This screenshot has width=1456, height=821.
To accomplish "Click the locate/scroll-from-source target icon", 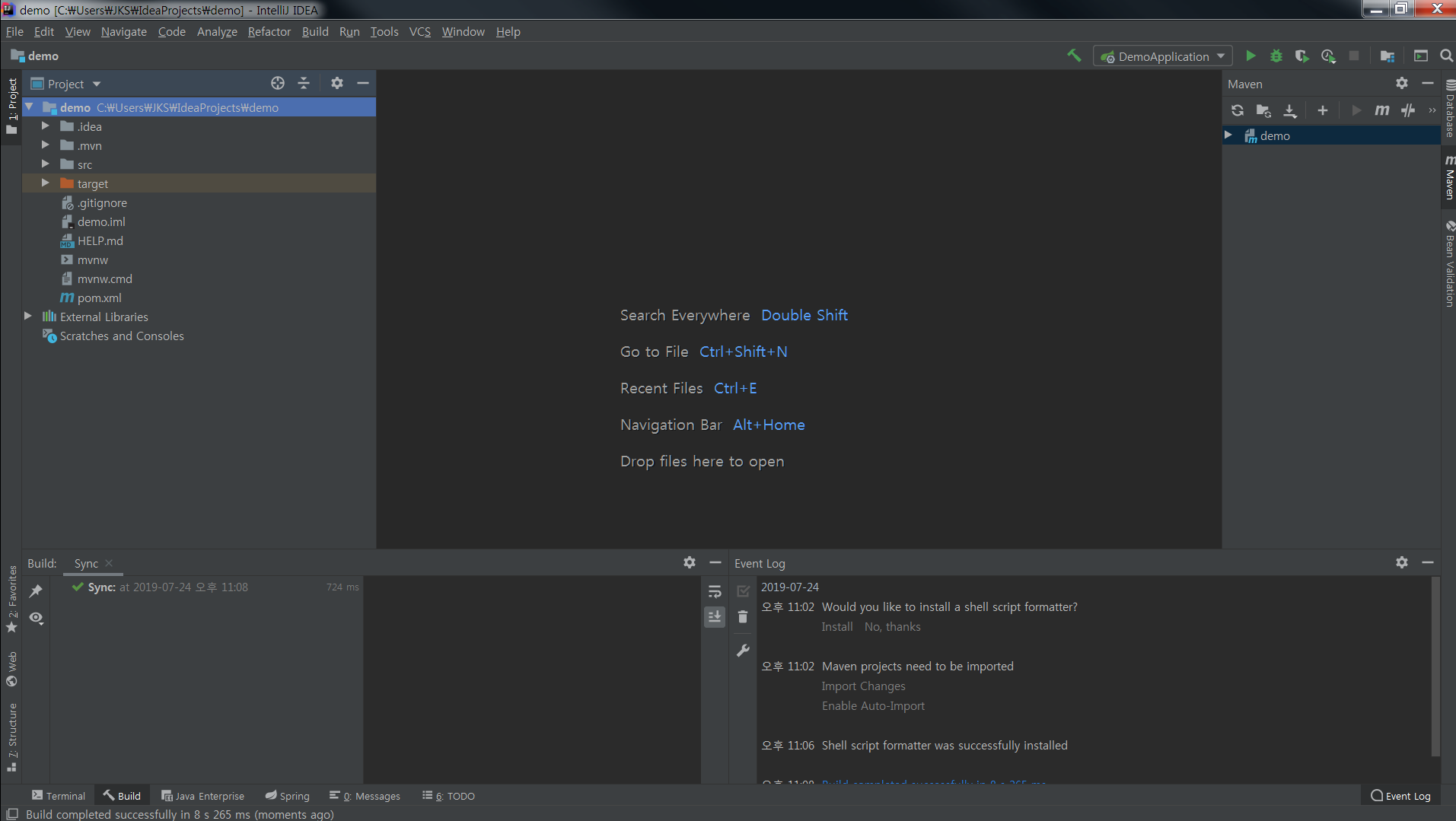I will [x=278, y=83].
